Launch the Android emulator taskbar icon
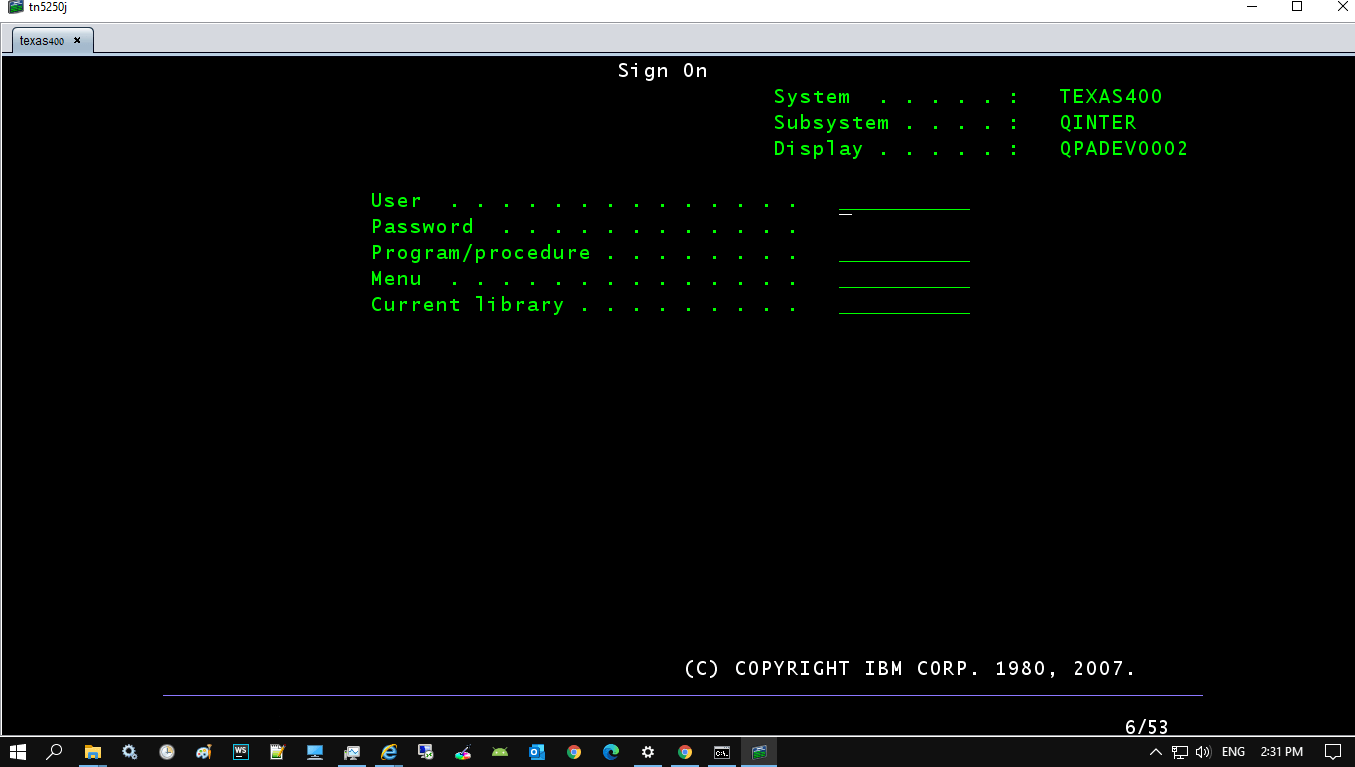 [499, 751]
